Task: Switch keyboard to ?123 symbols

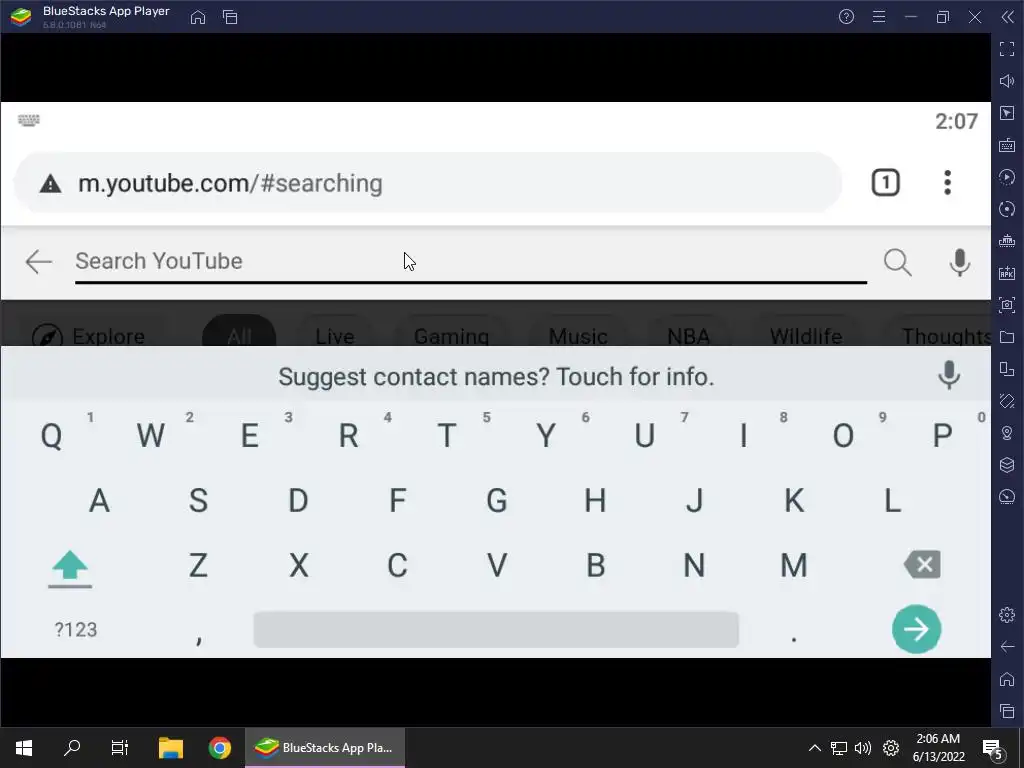Action: 76,630
